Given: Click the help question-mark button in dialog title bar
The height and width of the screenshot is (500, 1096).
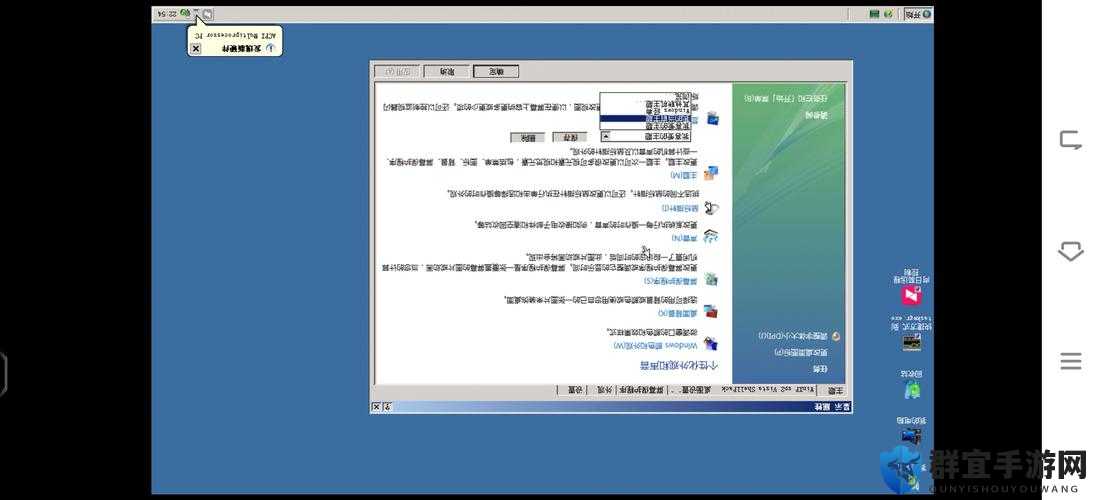Looking at the screenshot, I should (387, 406).
